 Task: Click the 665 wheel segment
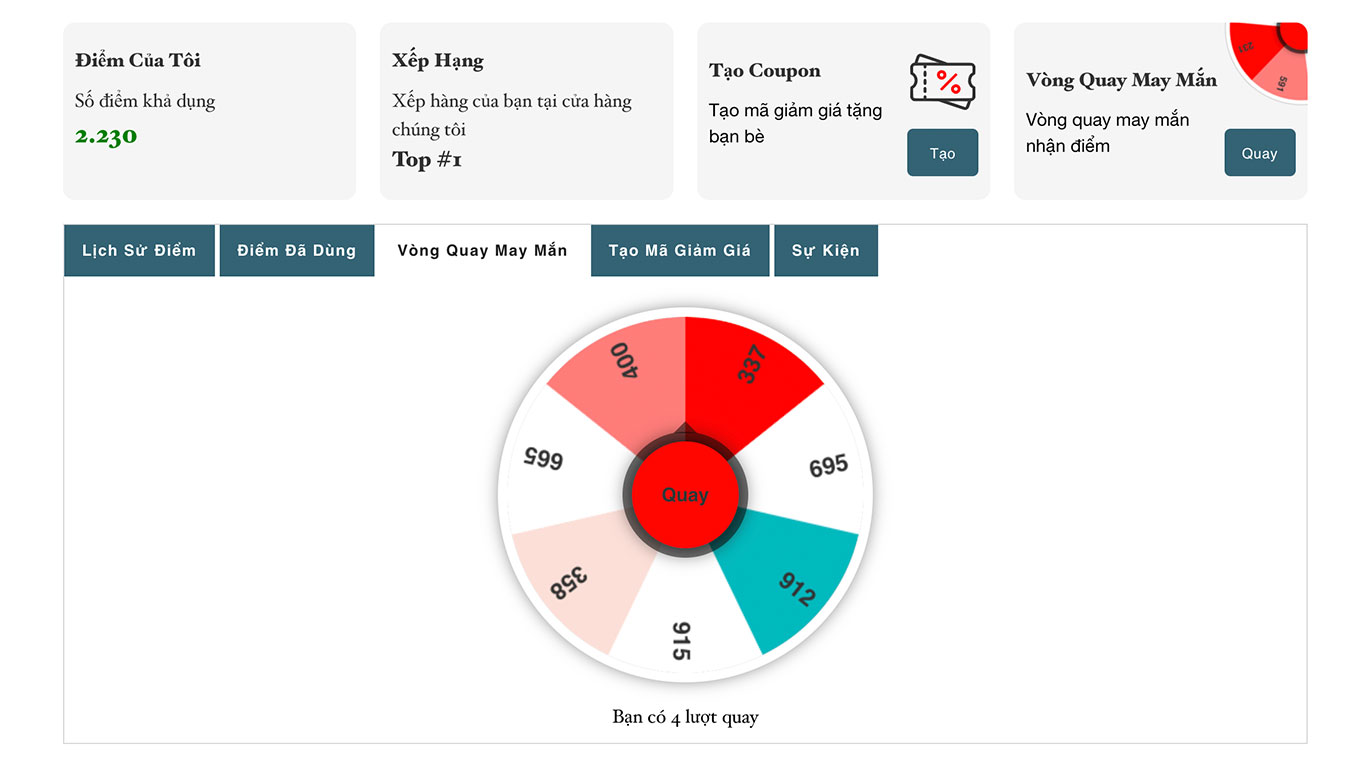tap(543, 460)
